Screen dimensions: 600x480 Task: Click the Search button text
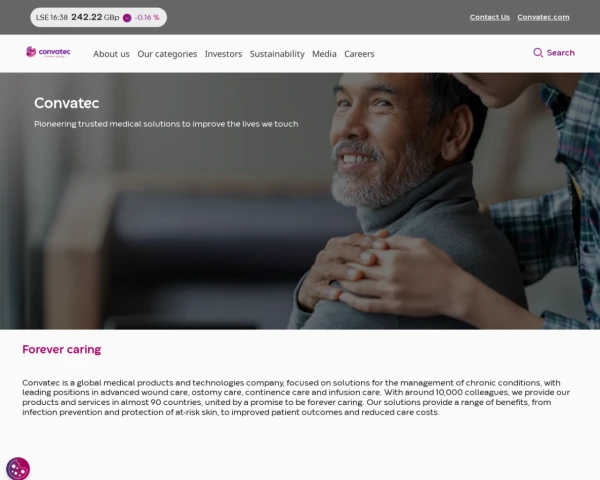click(x=561, y=53)
